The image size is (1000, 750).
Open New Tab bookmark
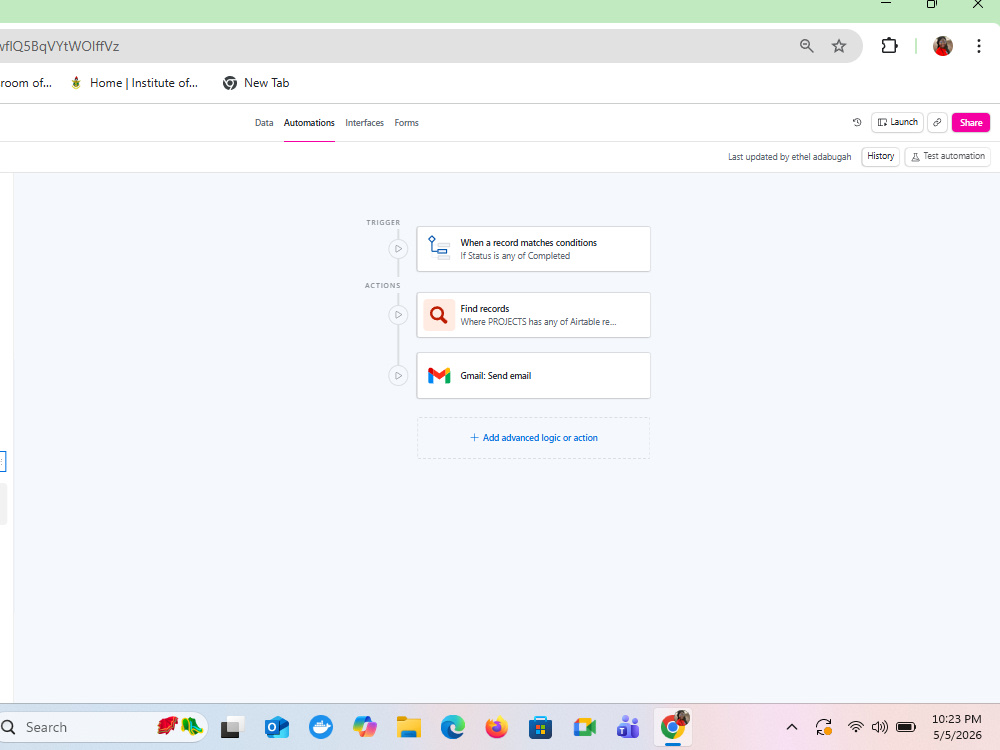[x=256, y=83]
